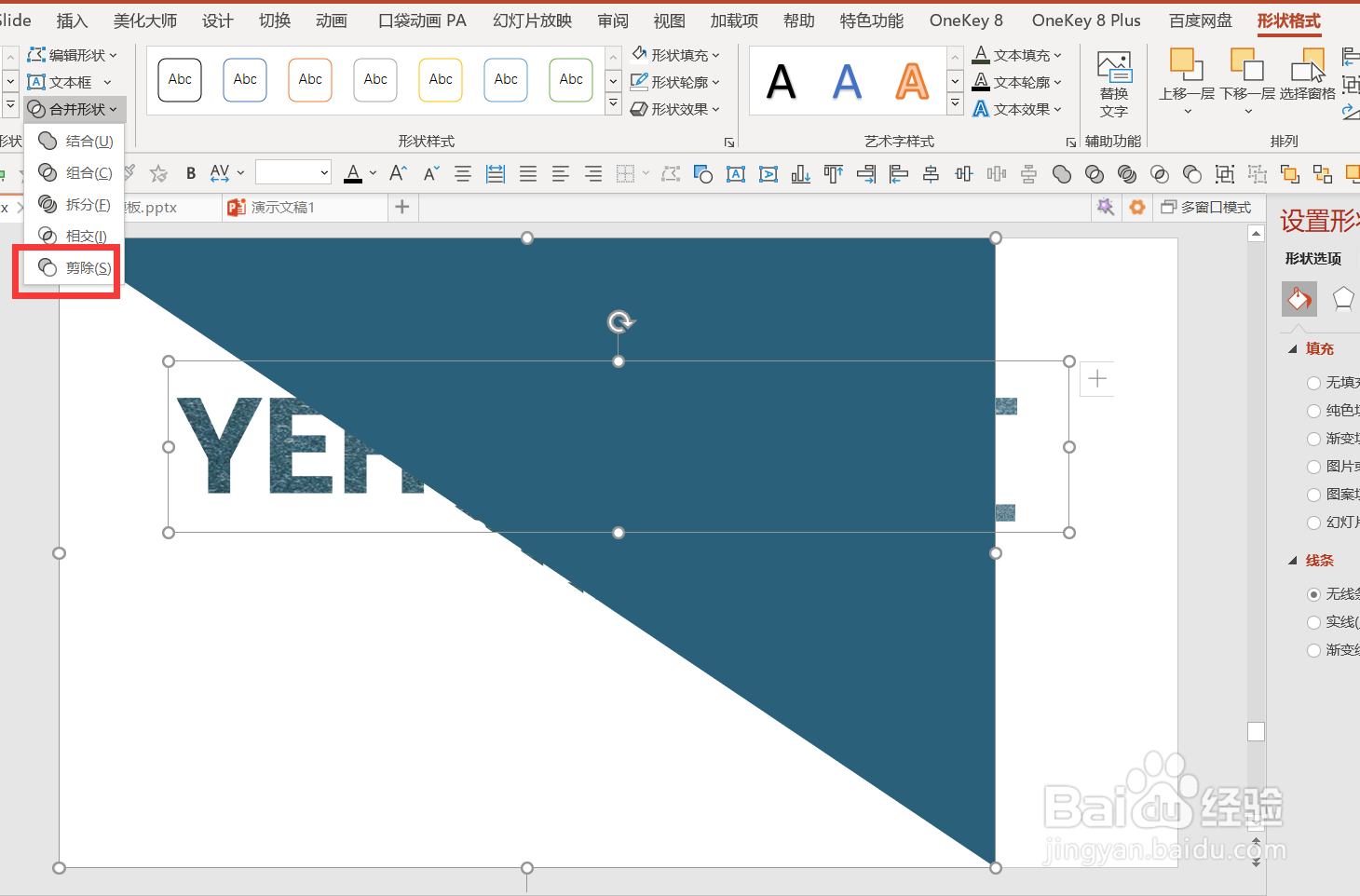The width and height of the screenshot is (1360, 896).
Task: Apply the black A WordArt style
Action: (782, 82)
